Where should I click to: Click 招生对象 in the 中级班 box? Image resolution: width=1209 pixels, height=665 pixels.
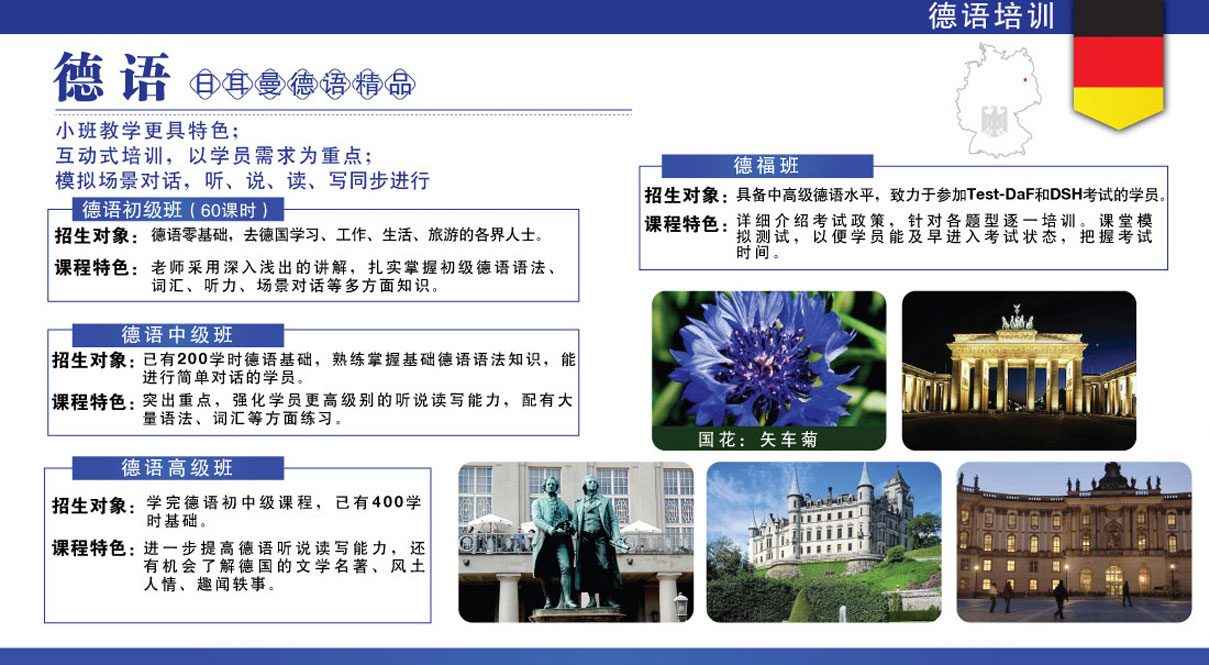92,360
